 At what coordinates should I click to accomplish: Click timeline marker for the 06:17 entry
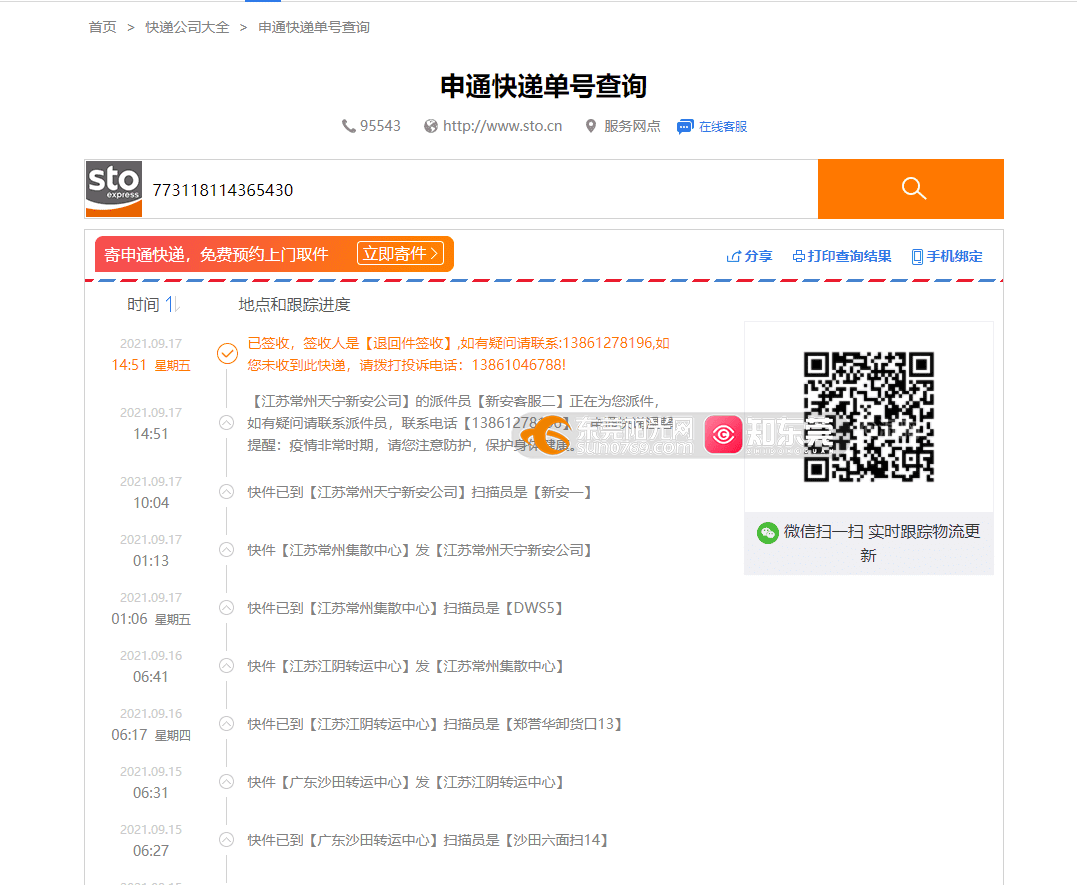click(227, 724)
